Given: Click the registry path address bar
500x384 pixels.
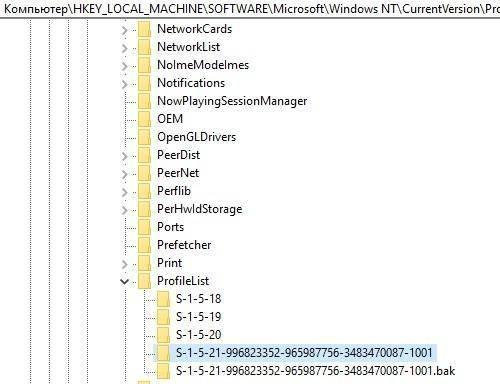Looking at the screenshot, I should point(250,9).
